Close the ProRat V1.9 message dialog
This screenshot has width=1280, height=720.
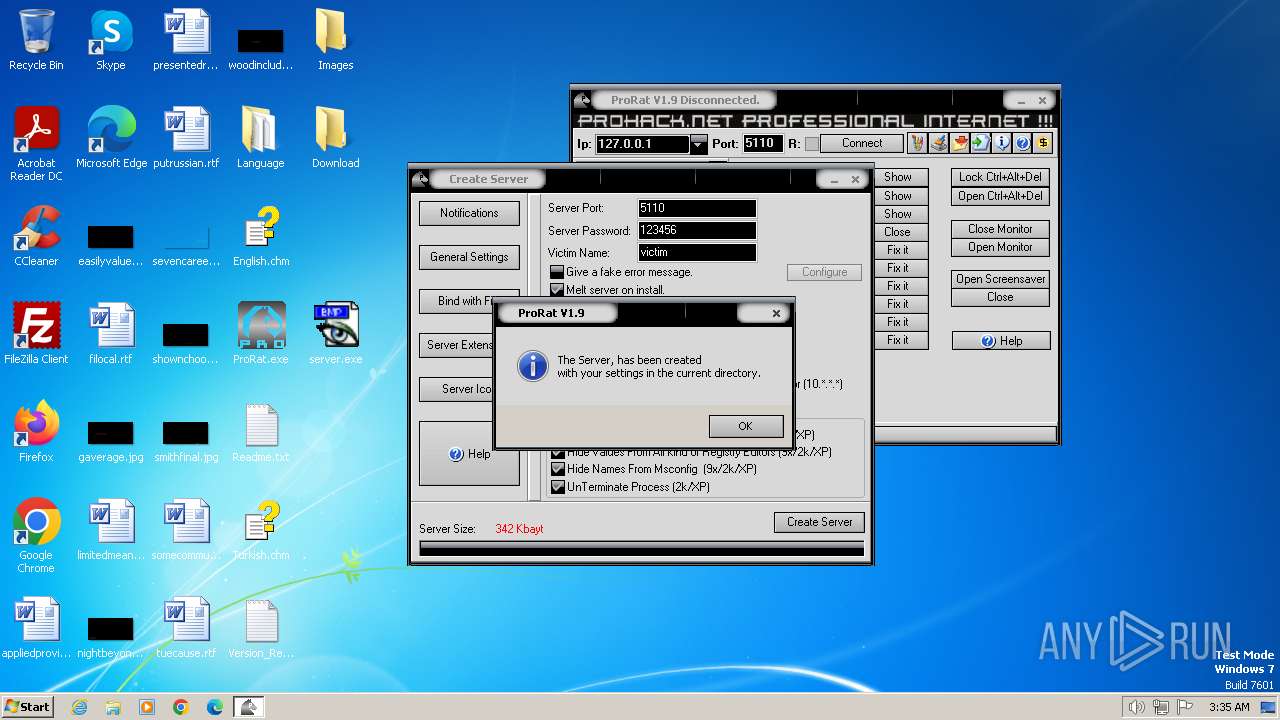[776, 313]
